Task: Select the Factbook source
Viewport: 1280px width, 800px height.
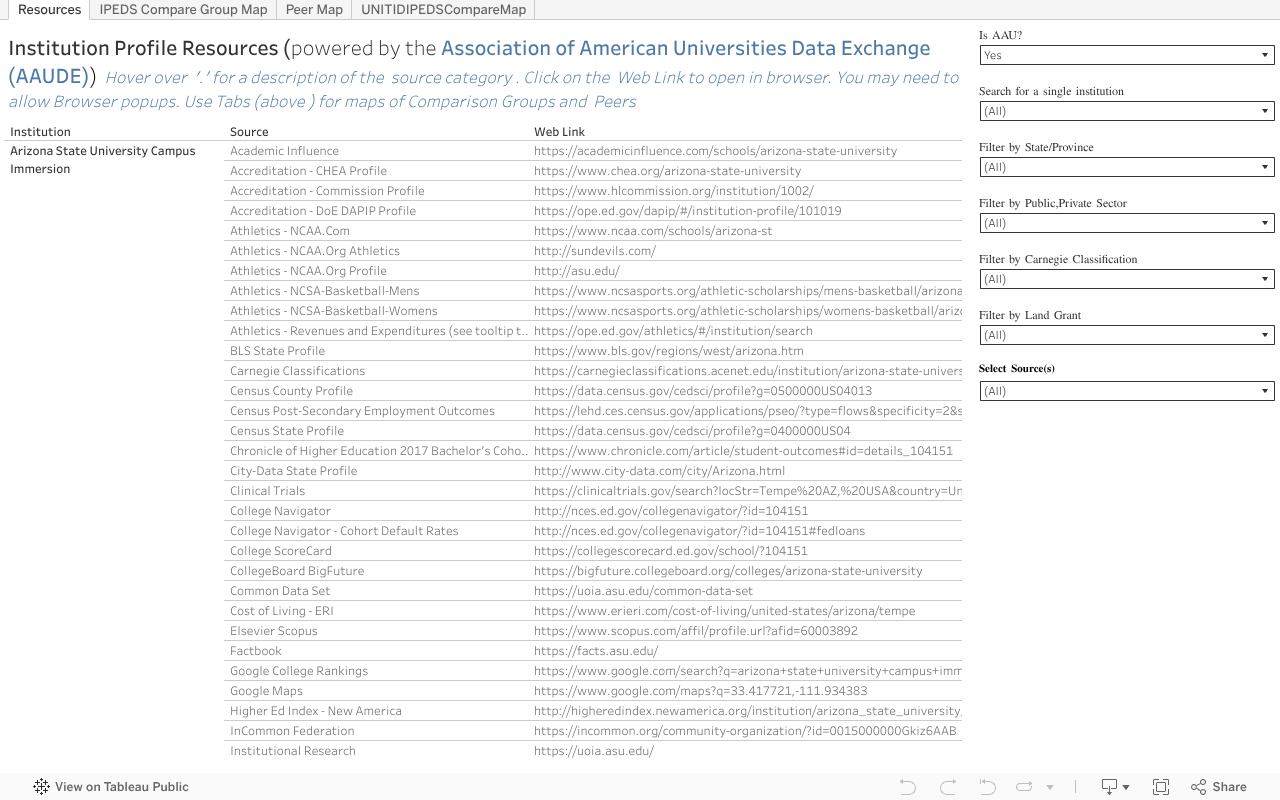Action: (256, 651)
